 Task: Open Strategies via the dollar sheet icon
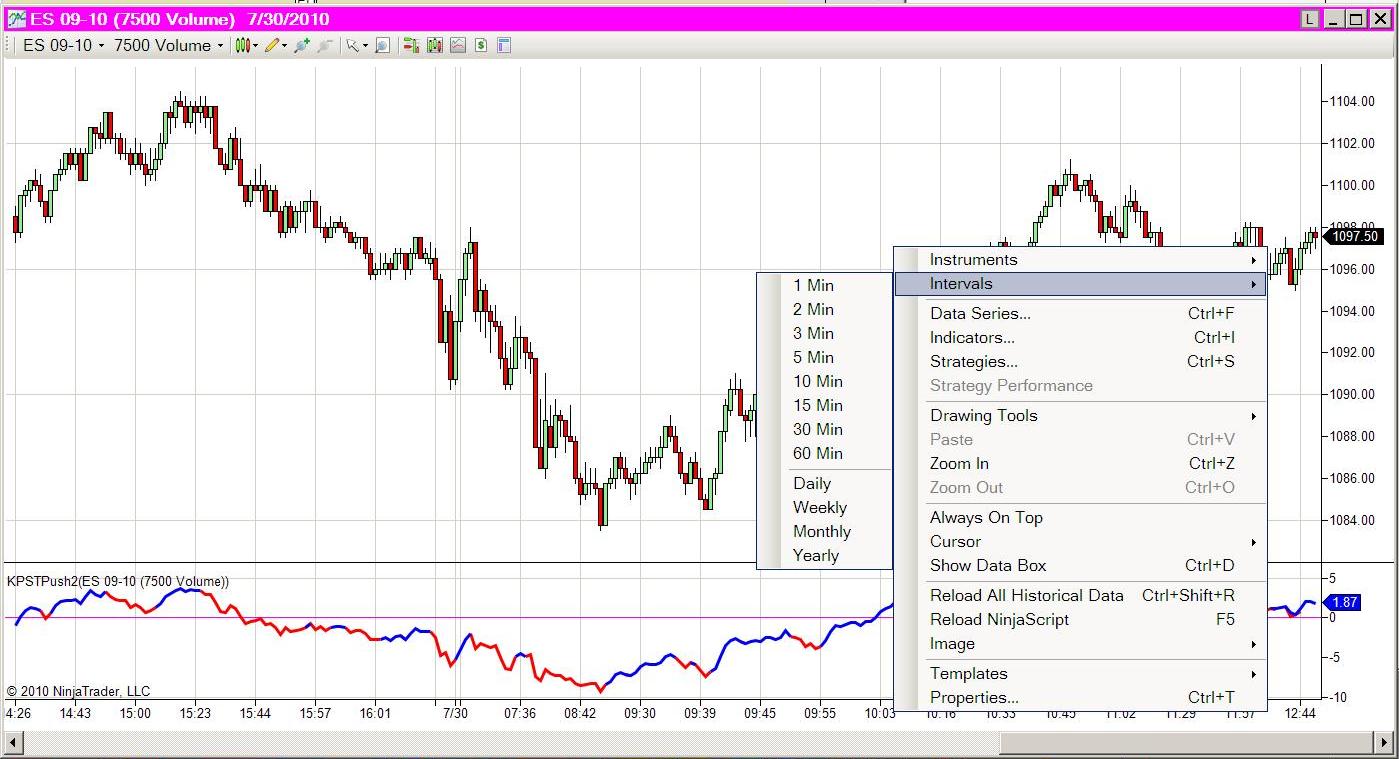click(x=480, y=45)
